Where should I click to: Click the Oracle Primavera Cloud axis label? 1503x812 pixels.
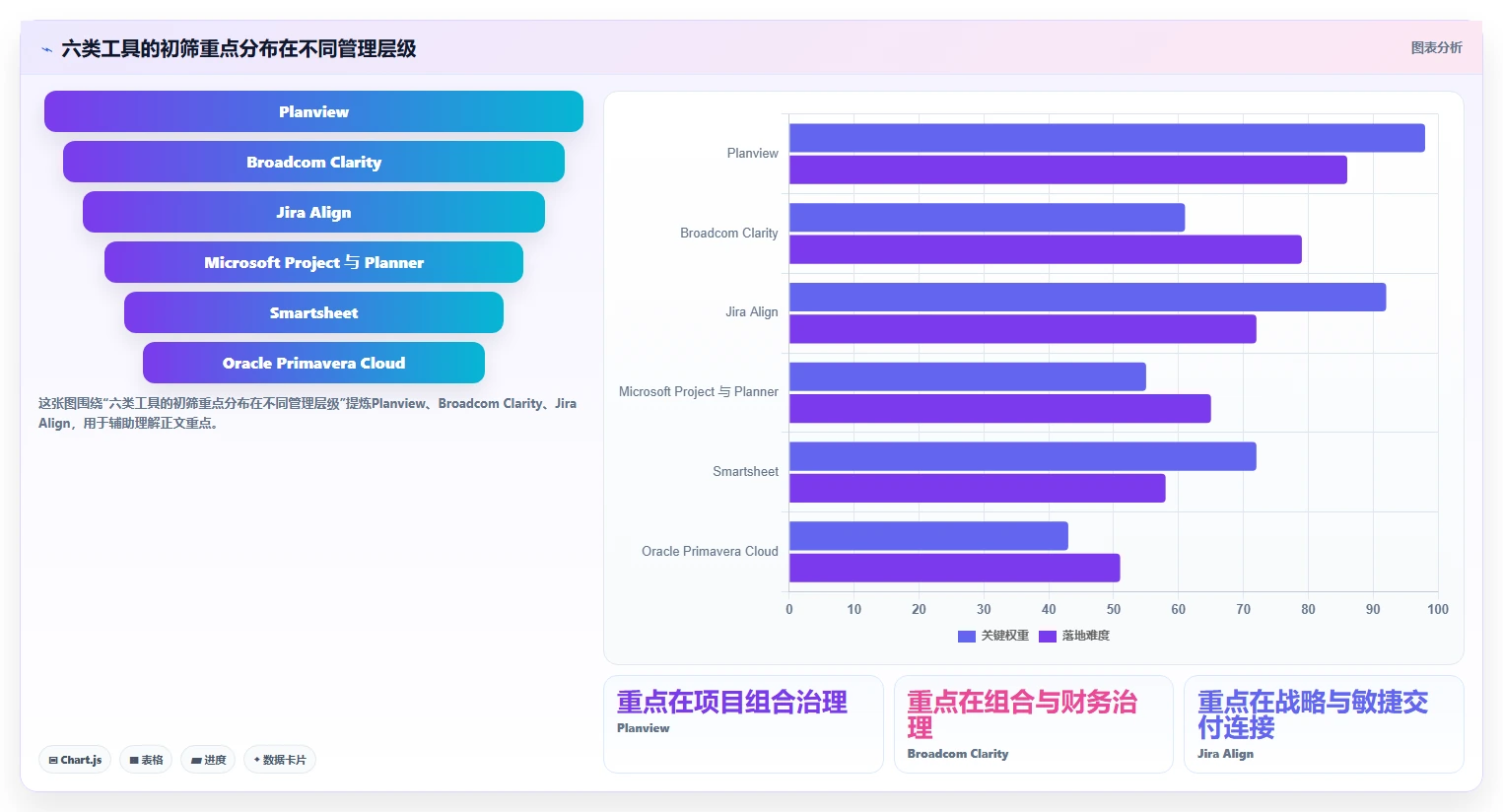(x=710, y=552)
